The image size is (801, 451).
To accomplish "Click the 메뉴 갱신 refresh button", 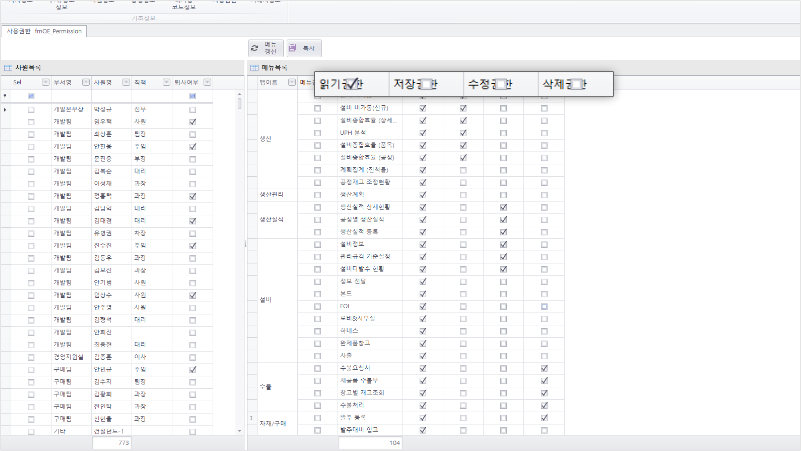I will pyautogui.click(x=266, y=48).
